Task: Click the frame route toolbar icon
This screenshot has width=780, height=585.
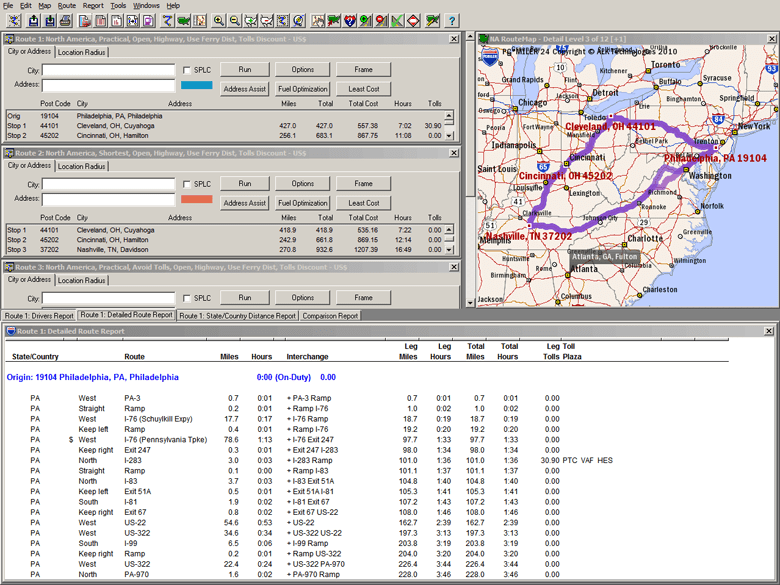Action: [x=282, y=20]
